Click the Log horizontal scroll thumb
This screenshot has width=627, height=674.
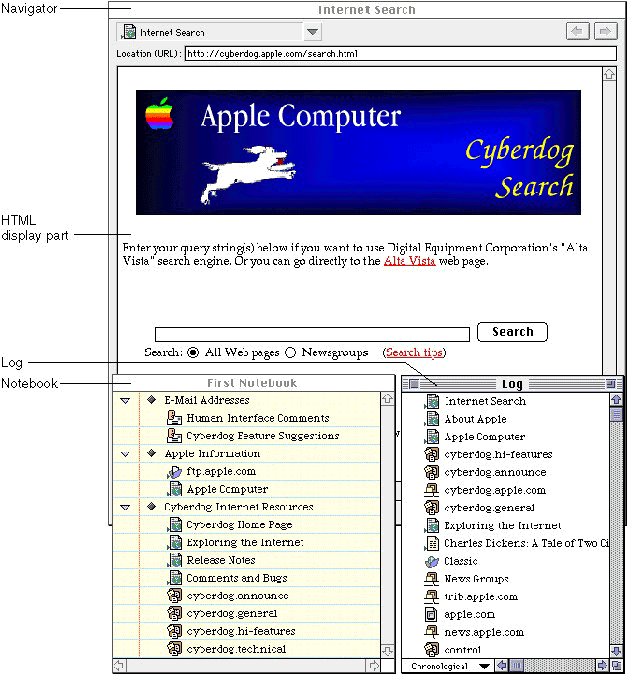(x=516, y=666)
